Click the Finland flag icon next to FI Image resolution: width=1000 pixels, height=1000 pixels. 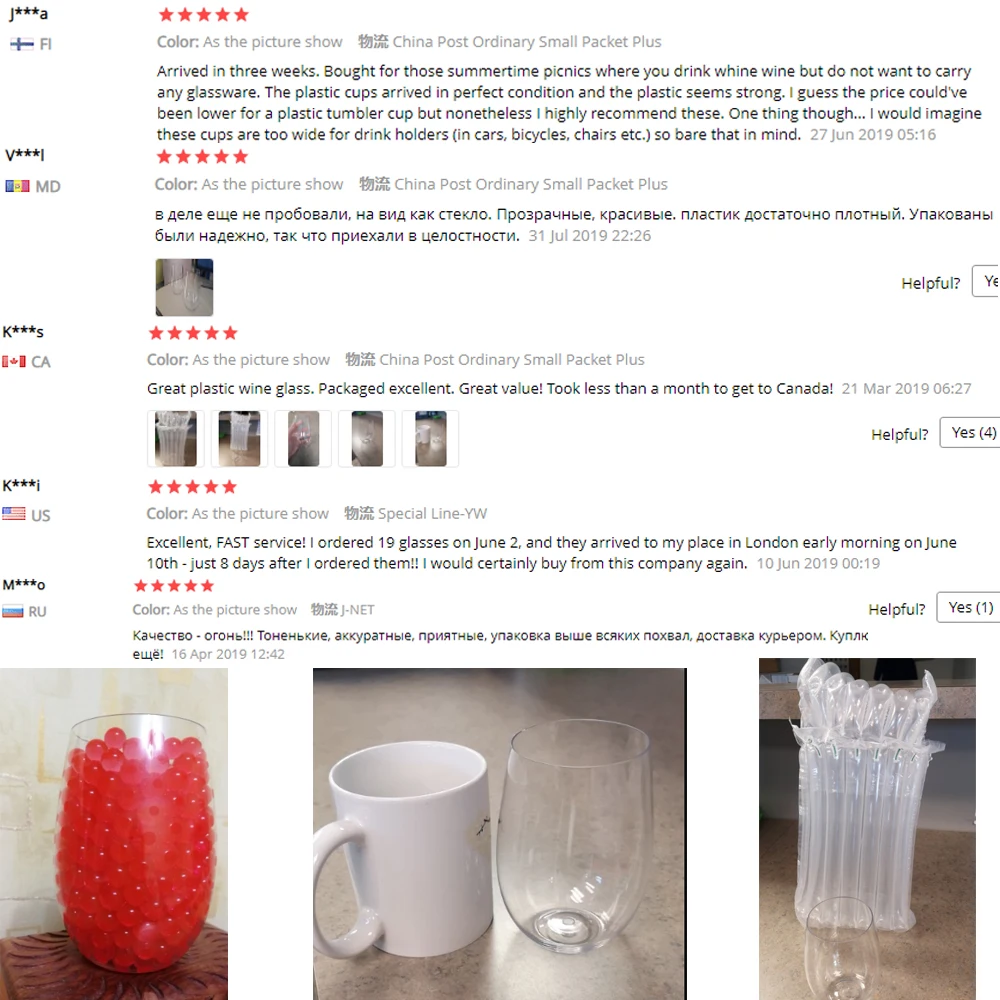[22, 44]
